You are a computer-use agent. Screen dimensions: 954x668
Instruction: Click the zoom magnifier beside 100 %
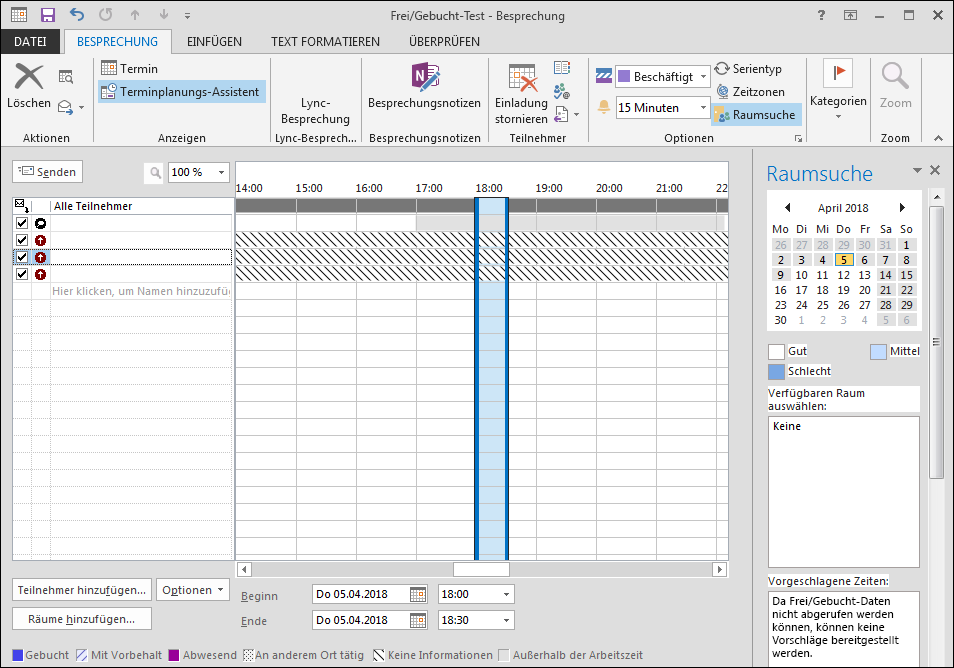[x=156, y=173]
